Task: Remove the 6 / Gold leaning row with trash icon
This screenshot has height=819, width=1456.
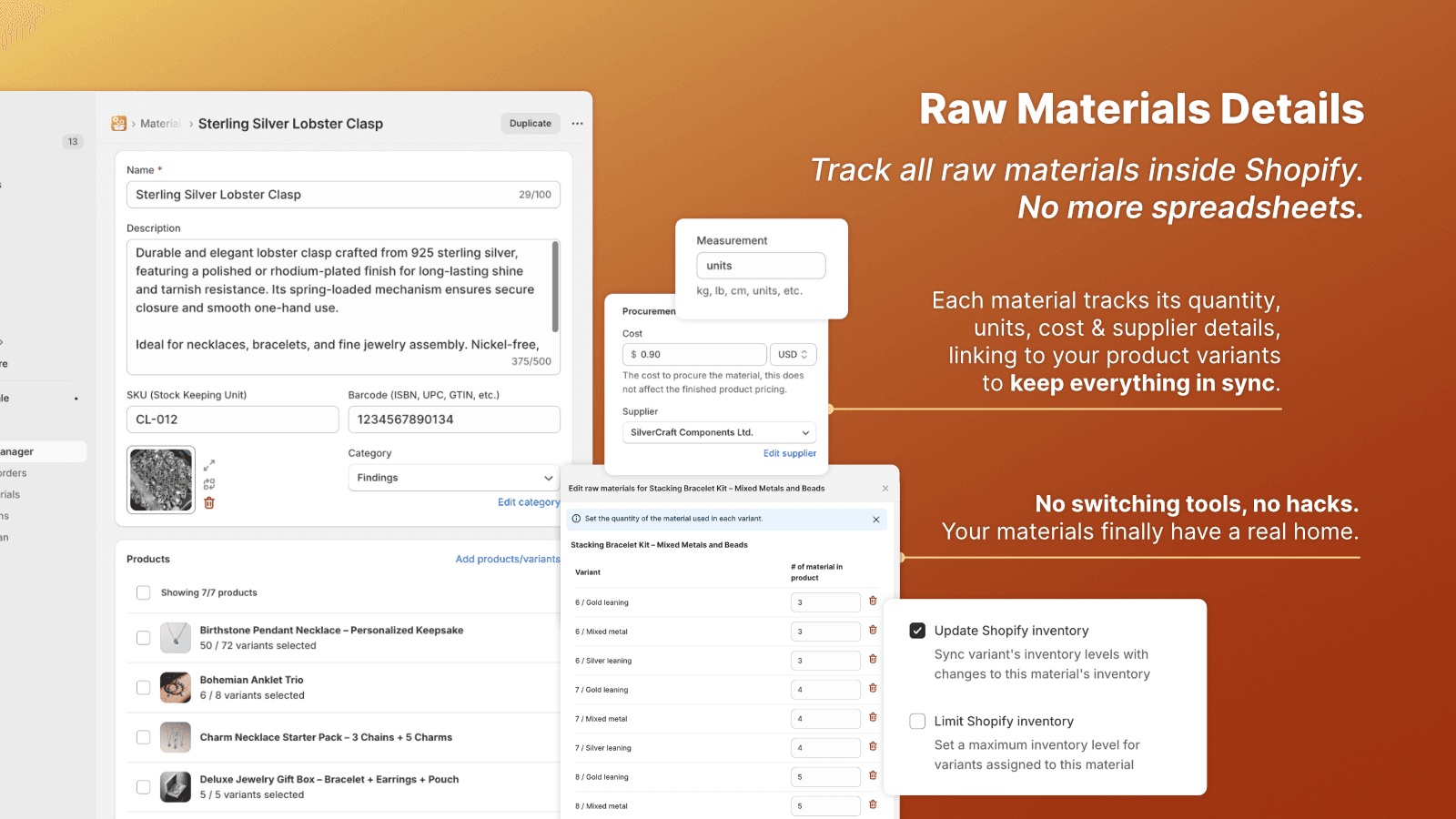Action: point(873,602)
